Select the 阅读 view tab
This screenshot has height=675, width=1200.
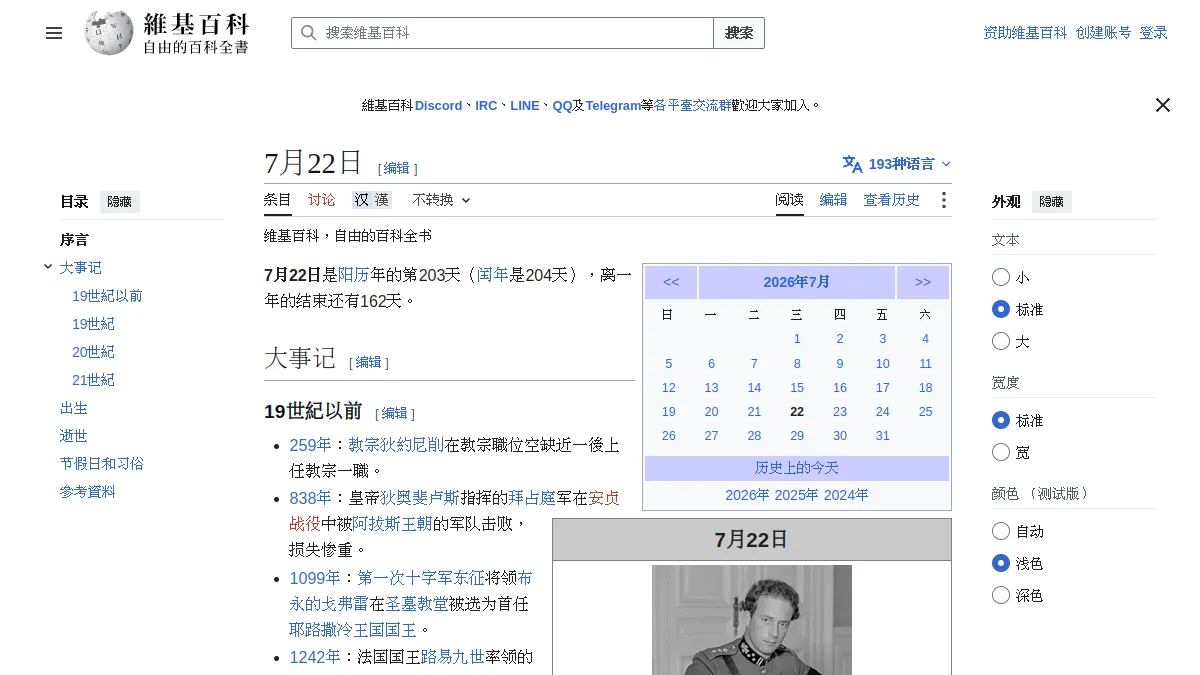(x=790, y=200)
